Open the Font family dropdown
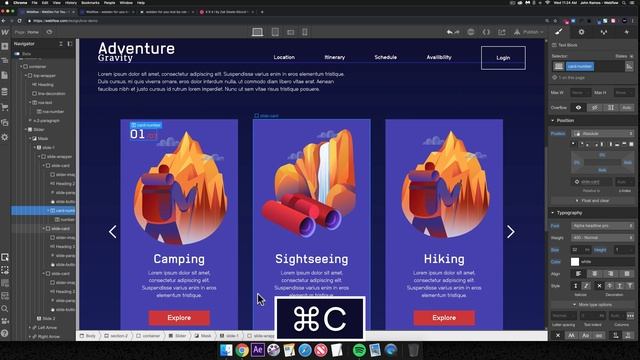 coord(603,226)
